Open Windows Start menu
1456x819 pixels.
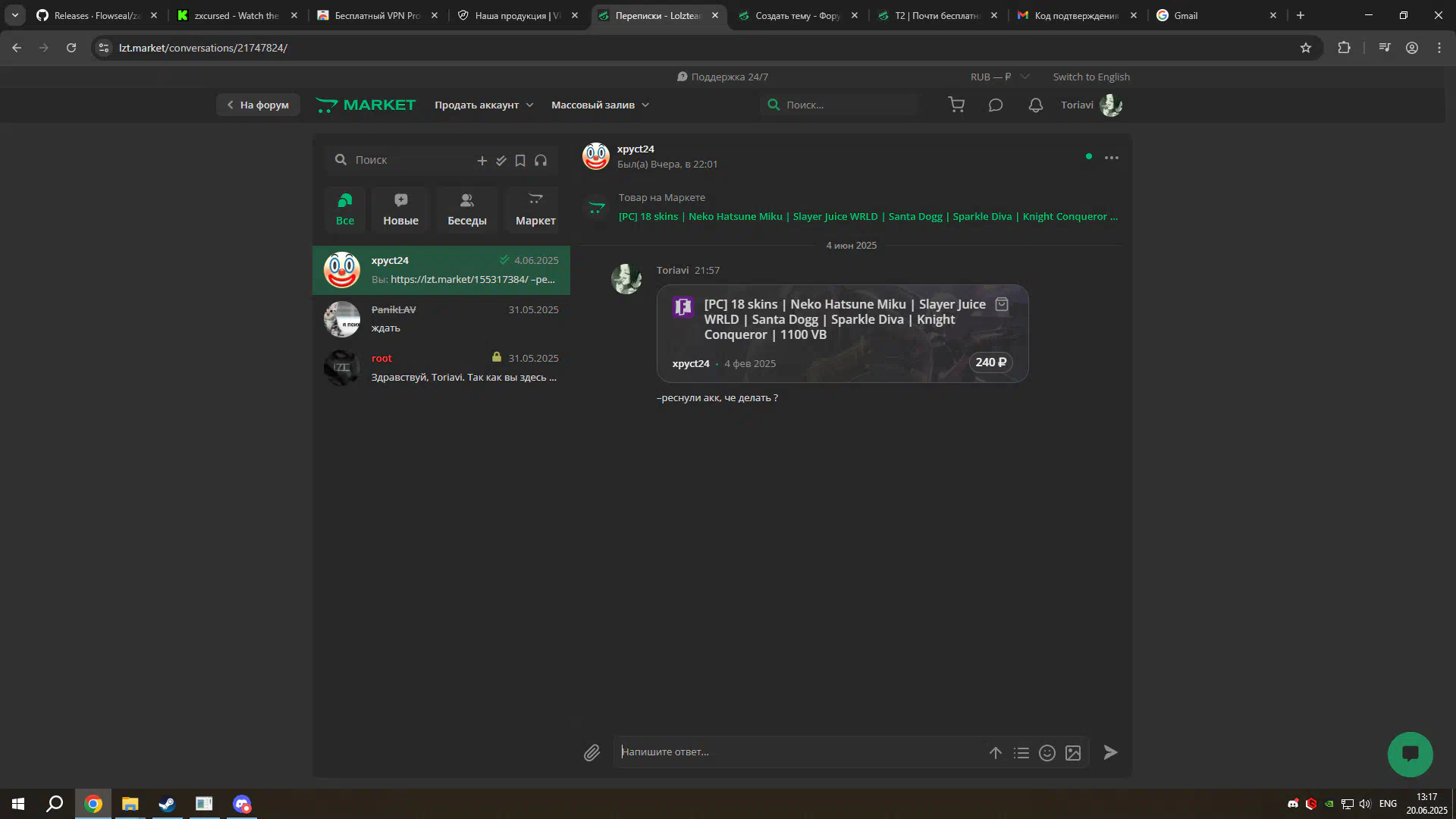pyautogui.click(x=18, y=804)
